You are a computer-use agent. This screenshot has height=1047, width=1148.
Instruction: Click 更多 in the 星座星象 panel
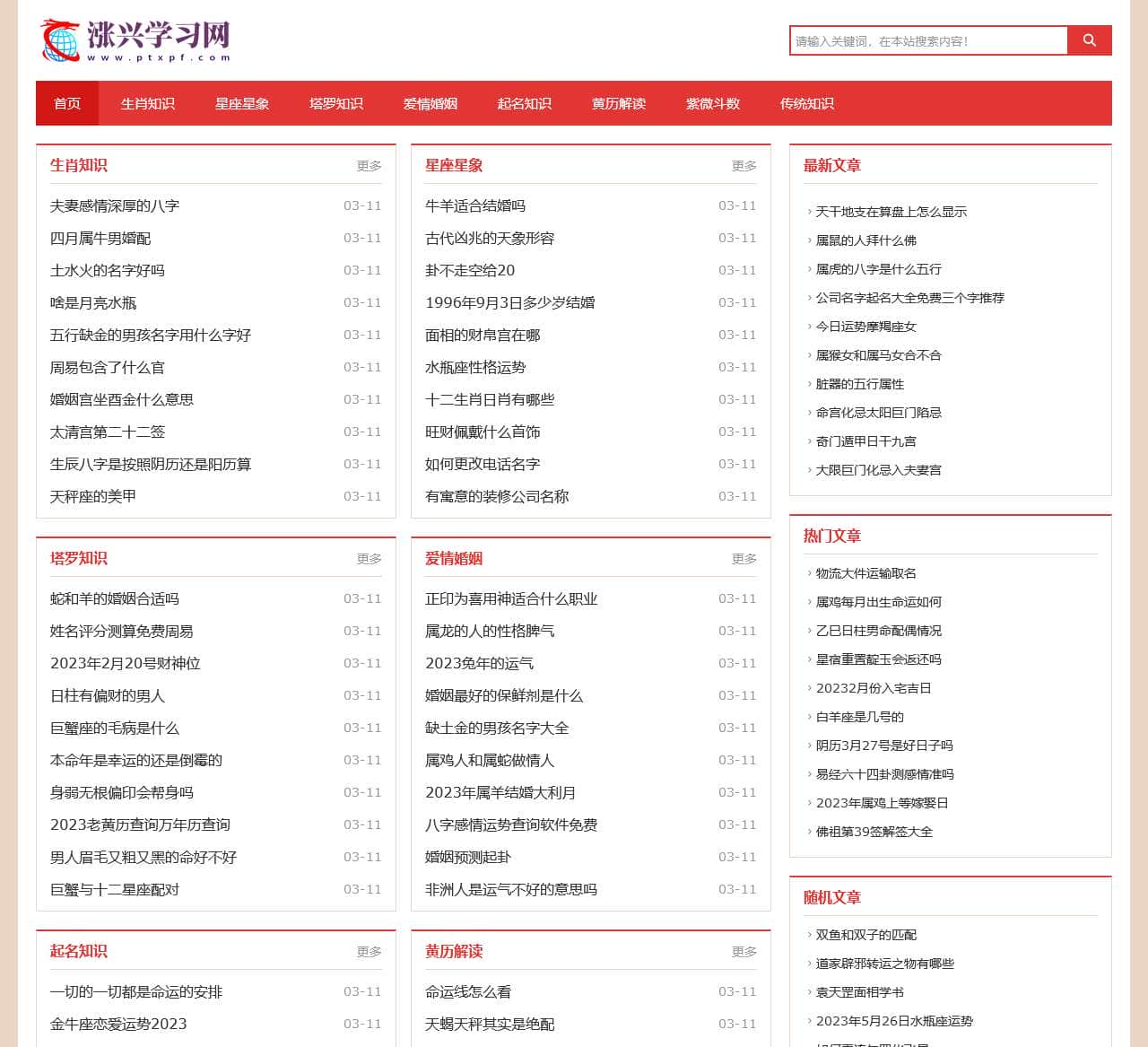coord(744,166)
